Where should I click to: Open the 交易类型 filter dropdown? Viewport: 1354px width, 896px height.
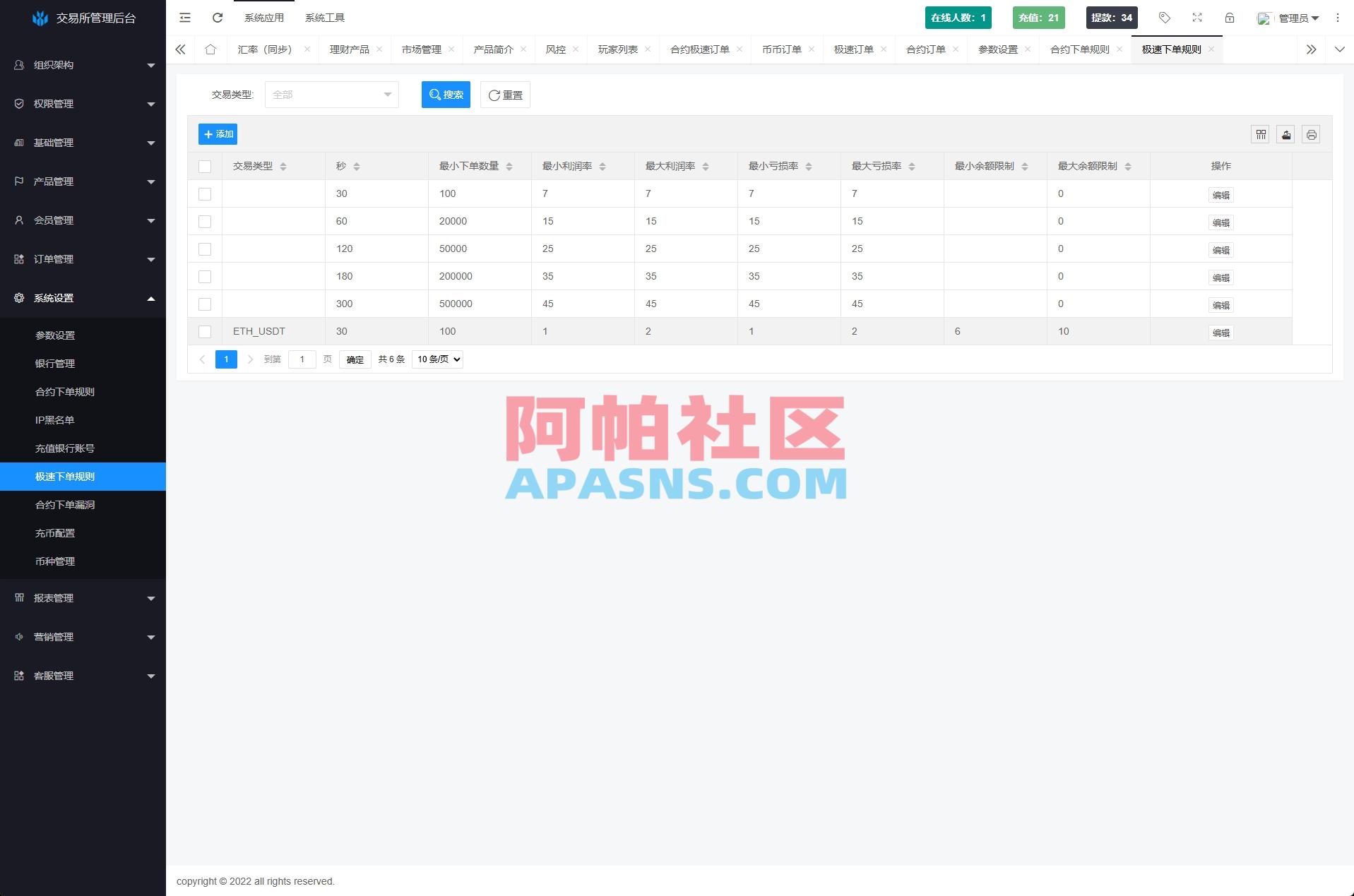click(331, 94)
